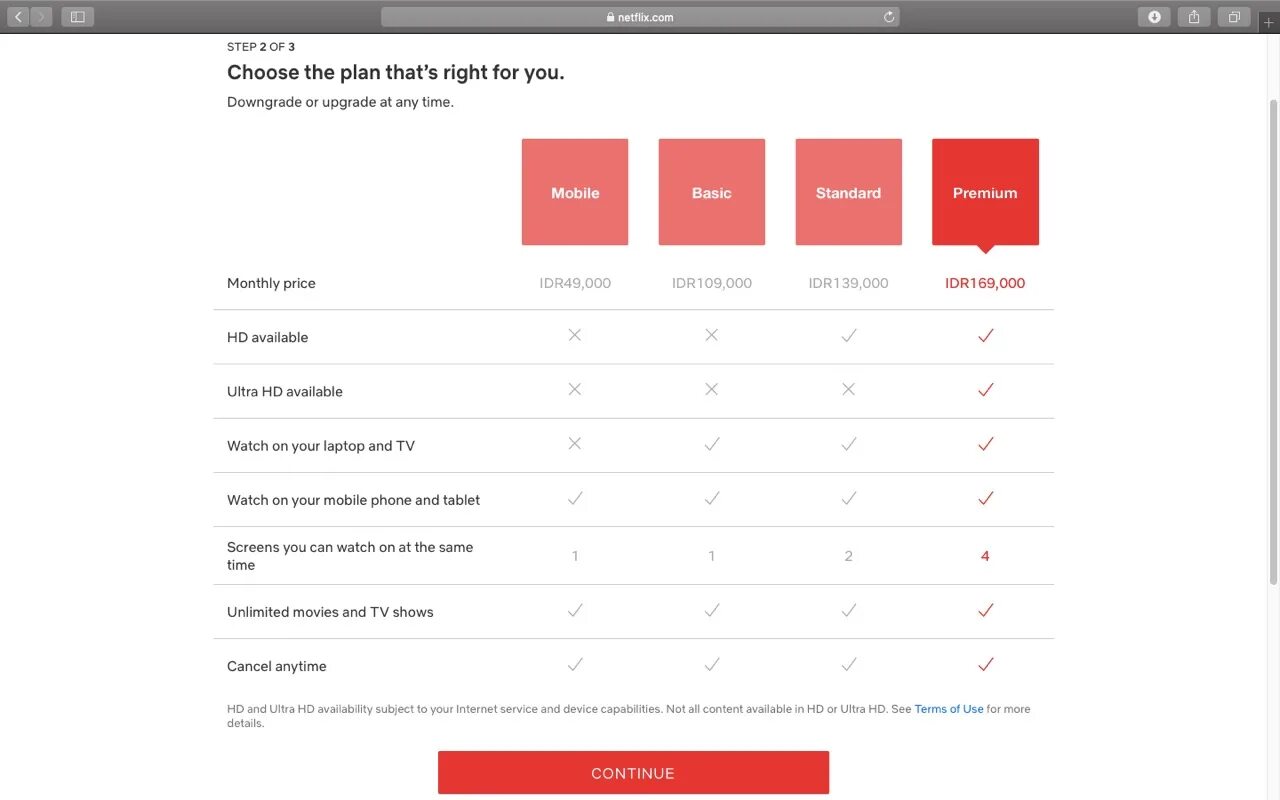
Task: Click the Standard plan IDR139,000 price
Action: [x=848, y=283]
